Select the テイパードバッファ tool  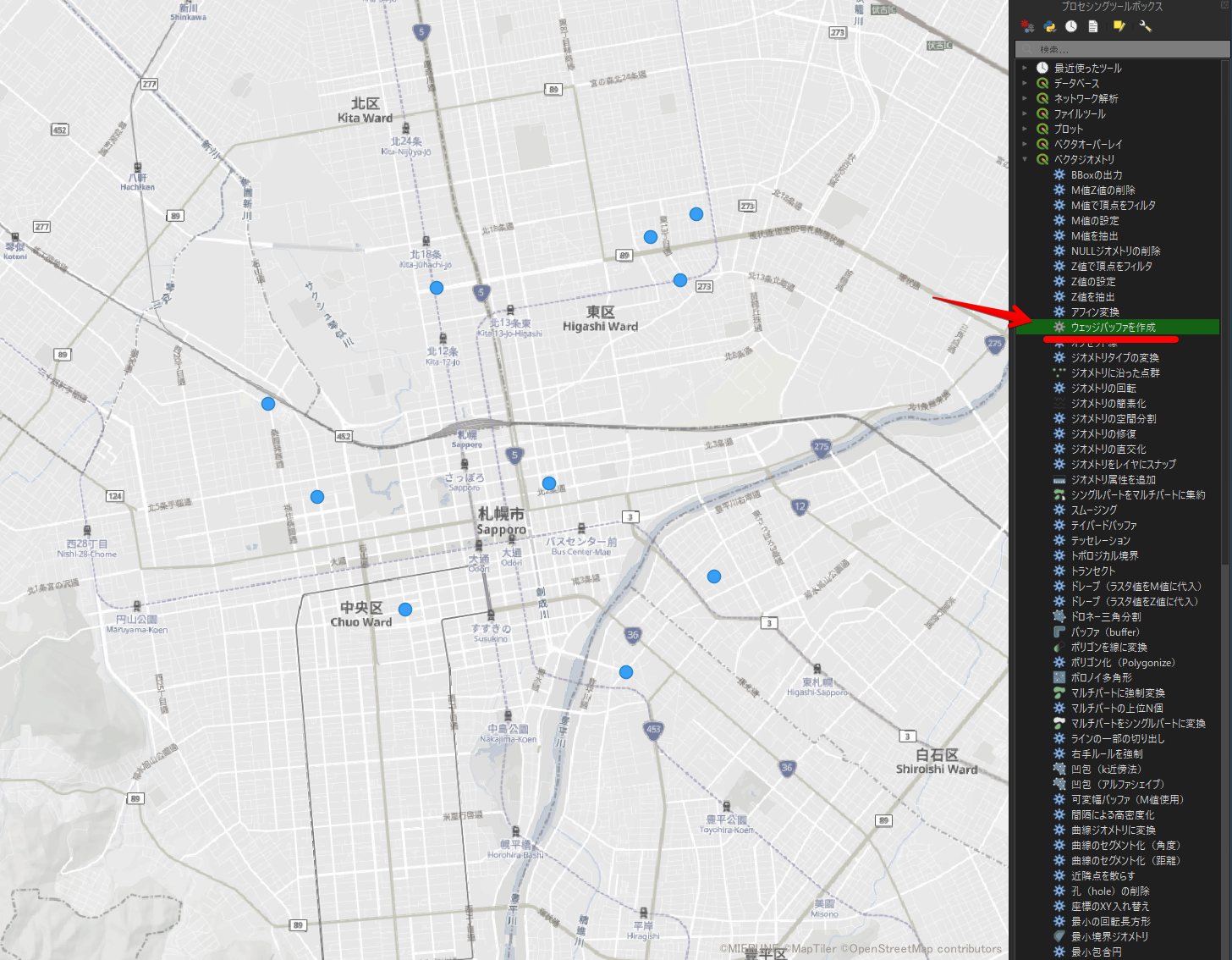1104,526
